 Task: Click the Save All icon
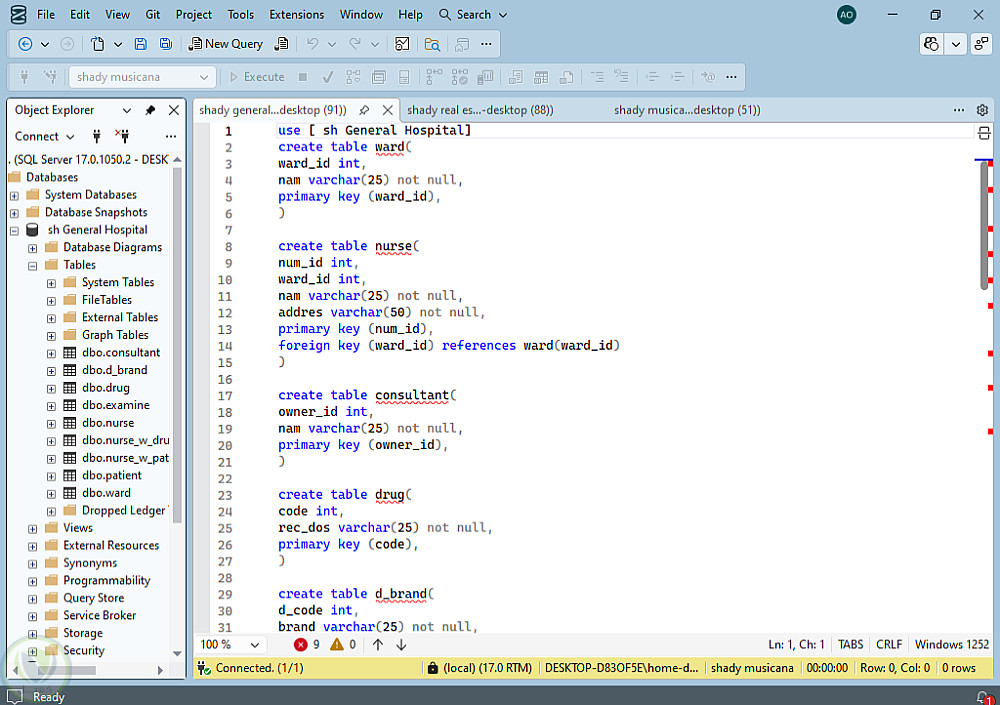165,44
